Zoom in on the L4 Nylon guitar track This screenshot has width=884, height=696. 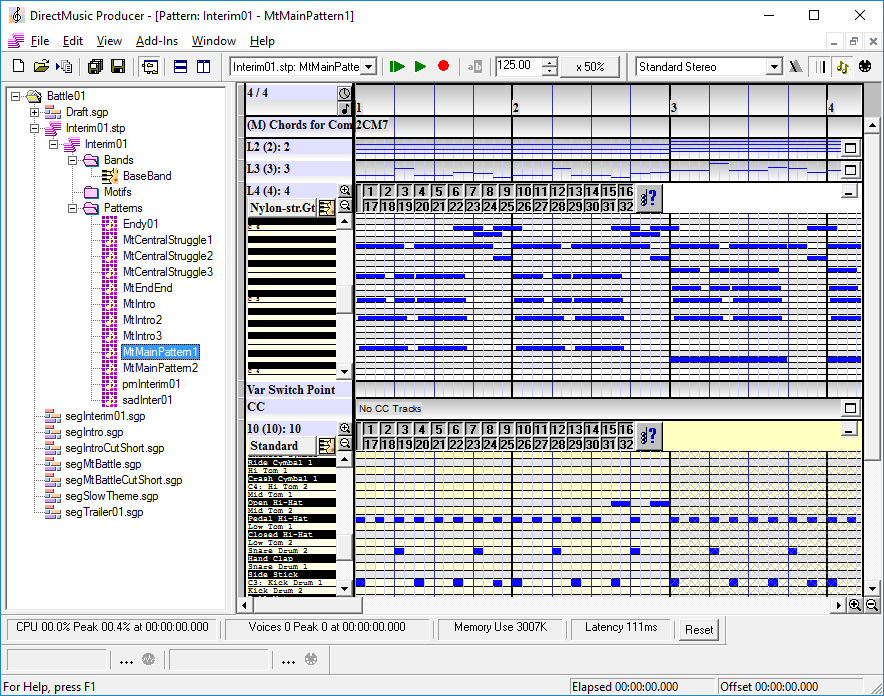tap(345, 190)
